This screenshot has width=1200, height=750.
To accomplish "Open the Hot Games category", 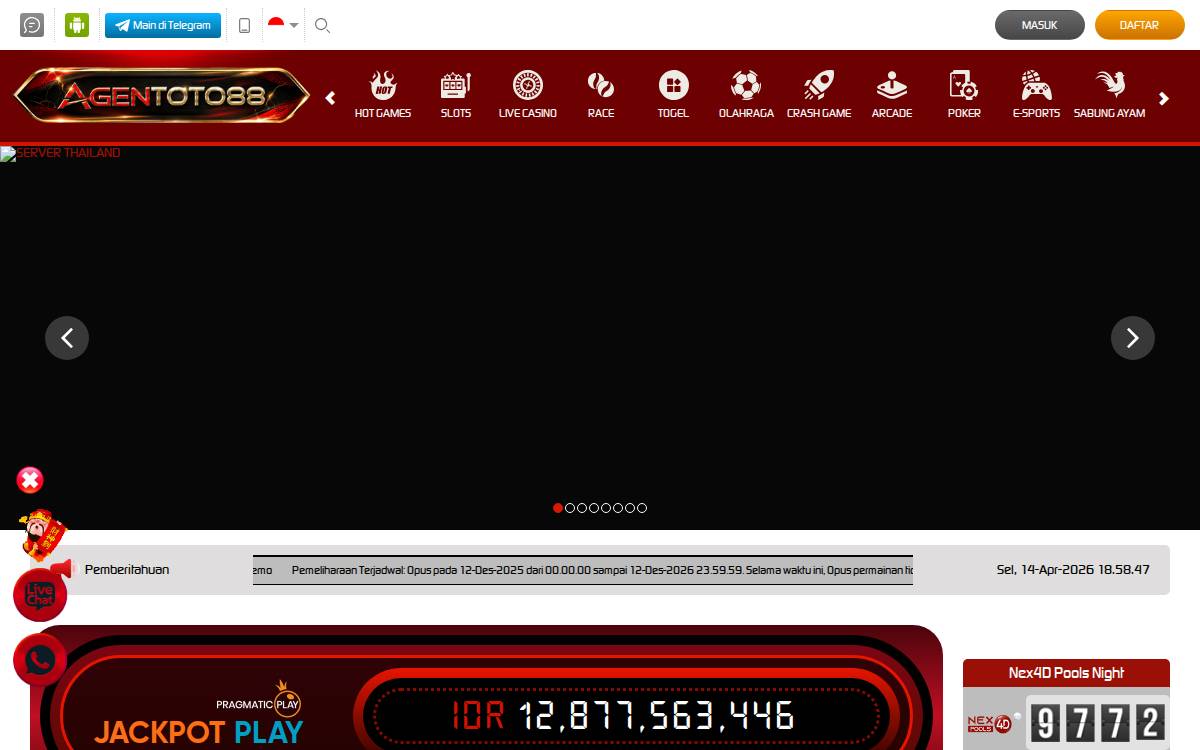I will (x=383, y=96).
